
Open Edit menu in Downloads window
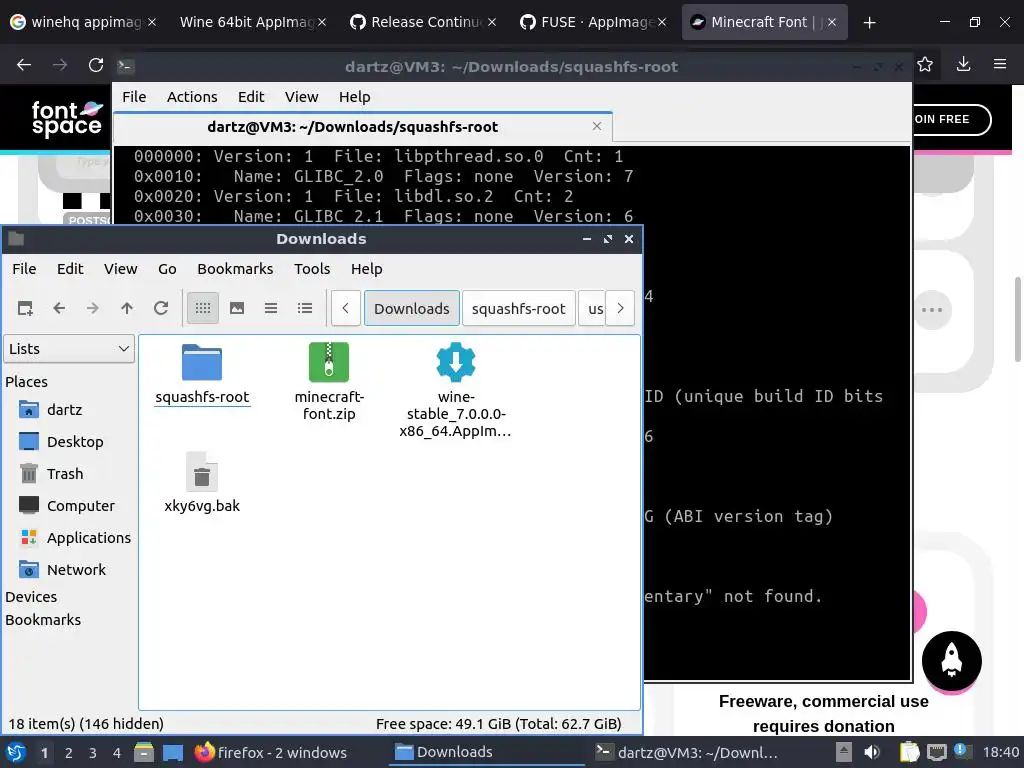click(x=70, y=269)
